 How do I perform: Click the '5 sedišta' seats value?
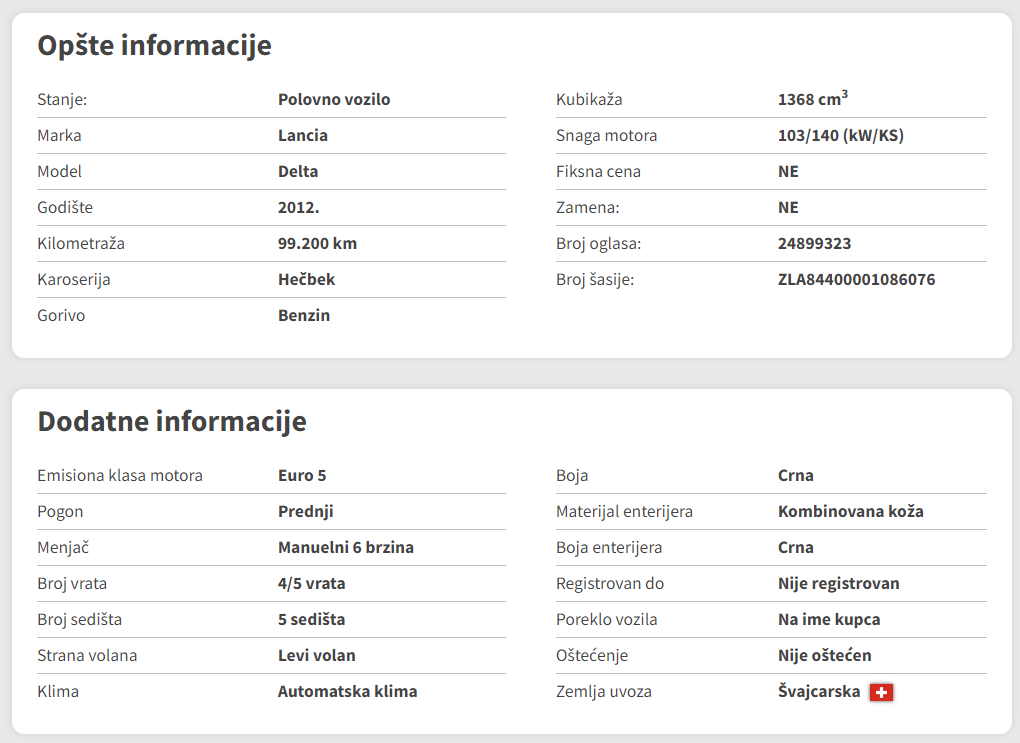[x=311, y=619]
